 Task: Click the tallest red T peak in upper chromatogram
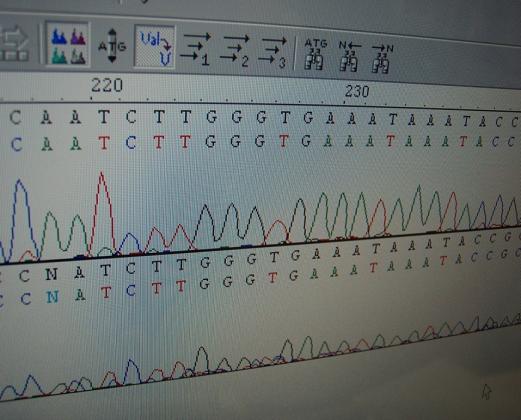pyautogui.click(x=102, y=213)
